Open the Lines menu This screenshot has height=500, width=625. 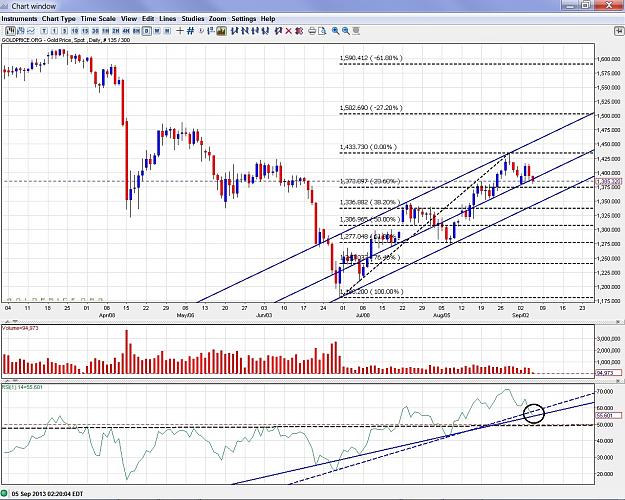167,19
